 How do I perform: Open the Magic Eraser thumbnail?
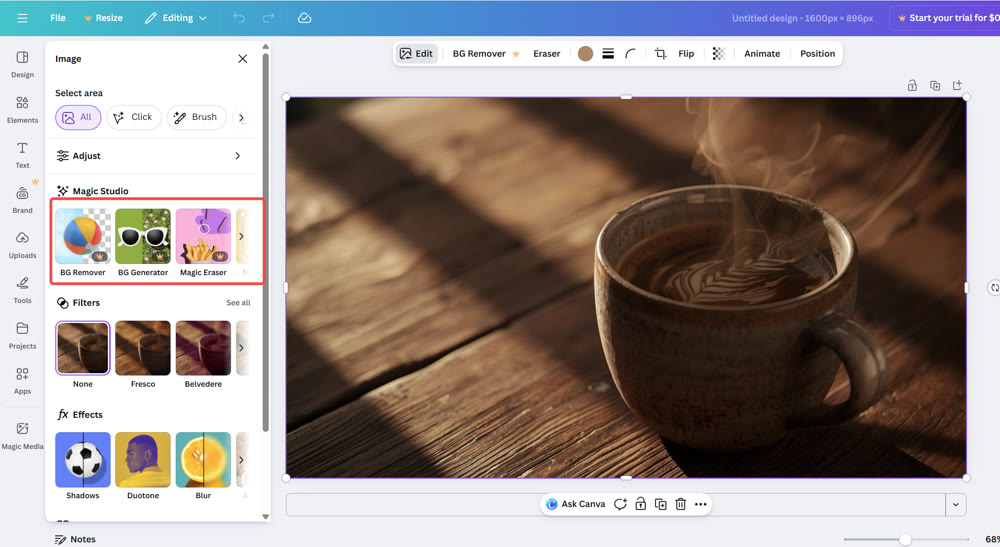pyautogui.click(x=203, y=236)
